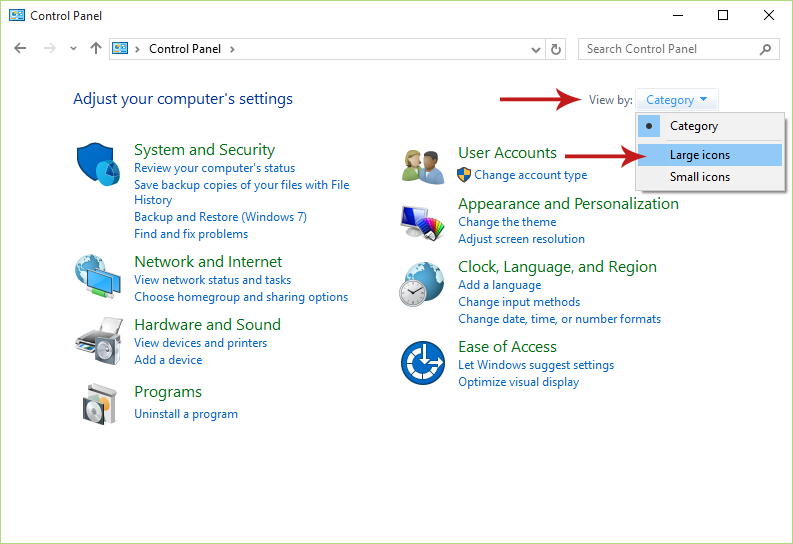Open the Programs disc box icon

(100, 403)
